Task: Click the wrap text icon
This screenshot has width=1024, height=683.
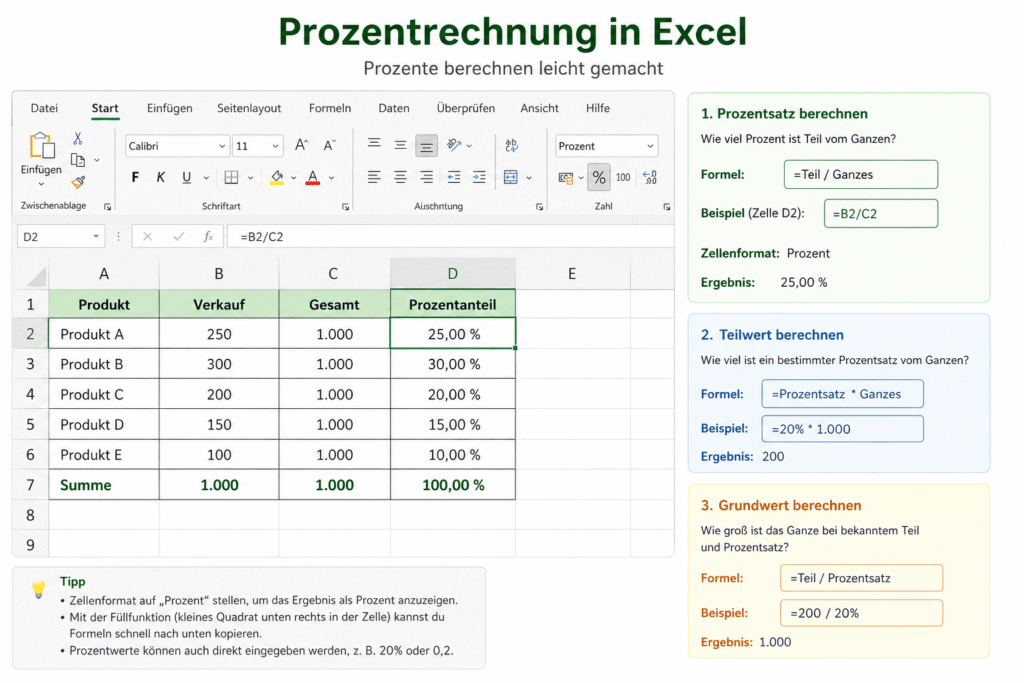Action: click(x=511, y=145)
